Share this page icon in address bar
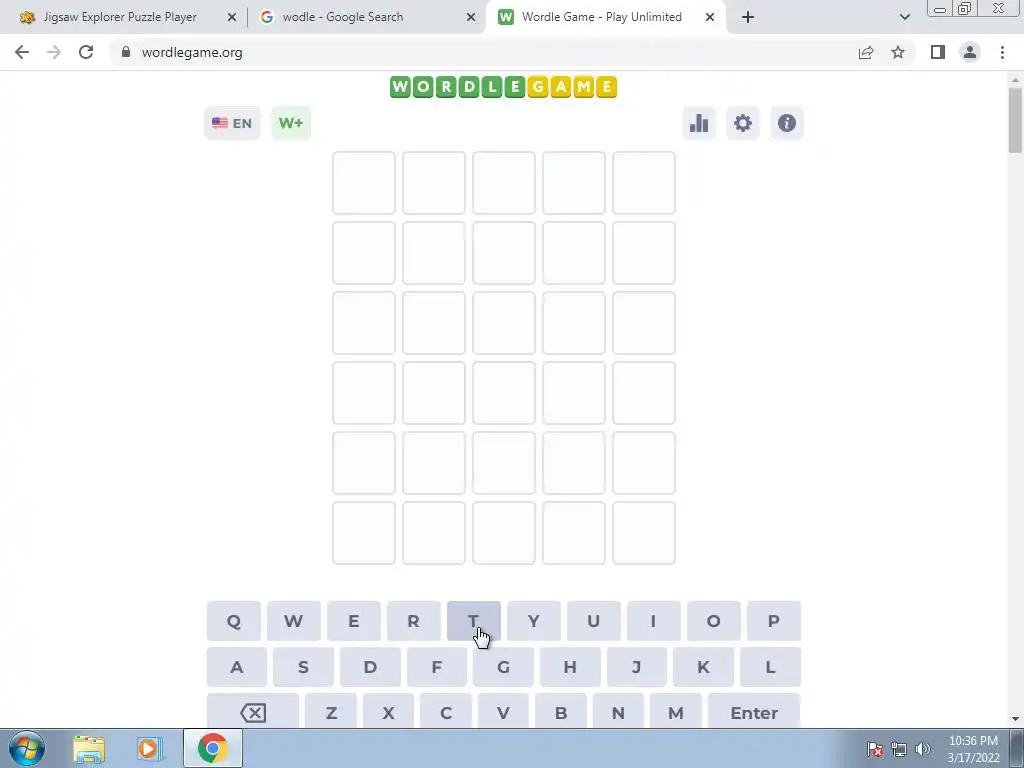Screen dimensions: 1024x768 [866, 52]
